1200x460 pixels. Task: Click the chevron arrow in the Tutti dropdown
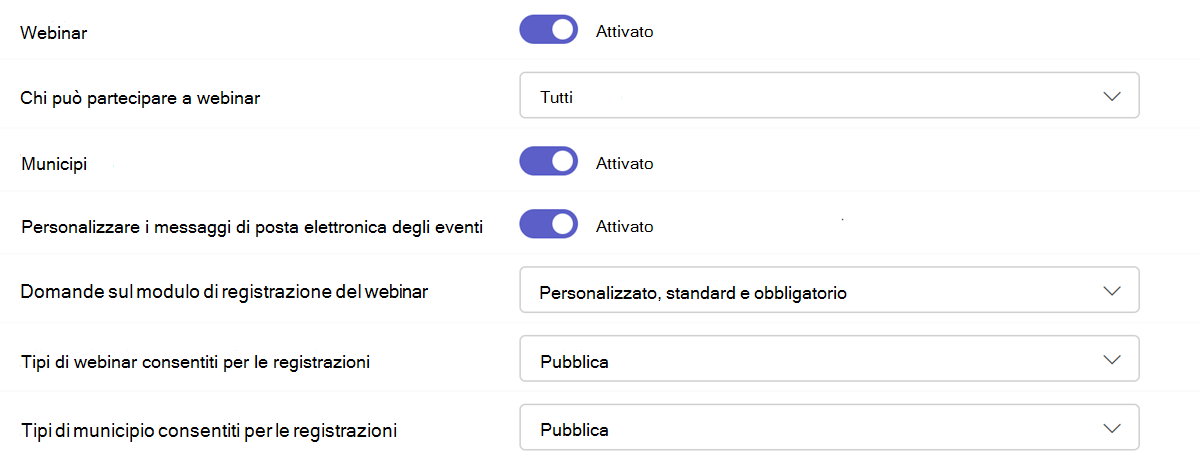[1111, 96]
